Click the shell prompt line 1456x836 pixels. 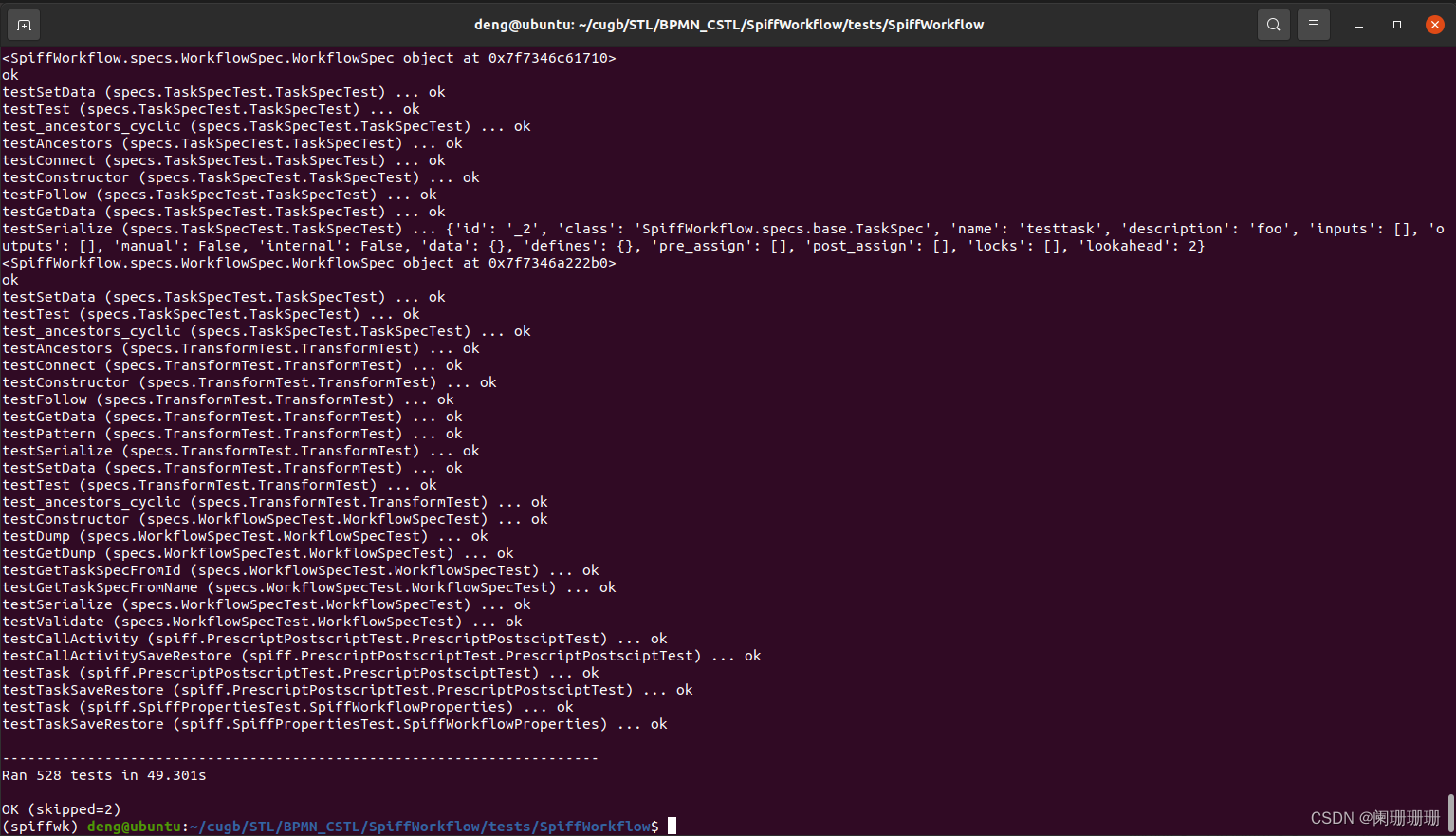(332, 826)
